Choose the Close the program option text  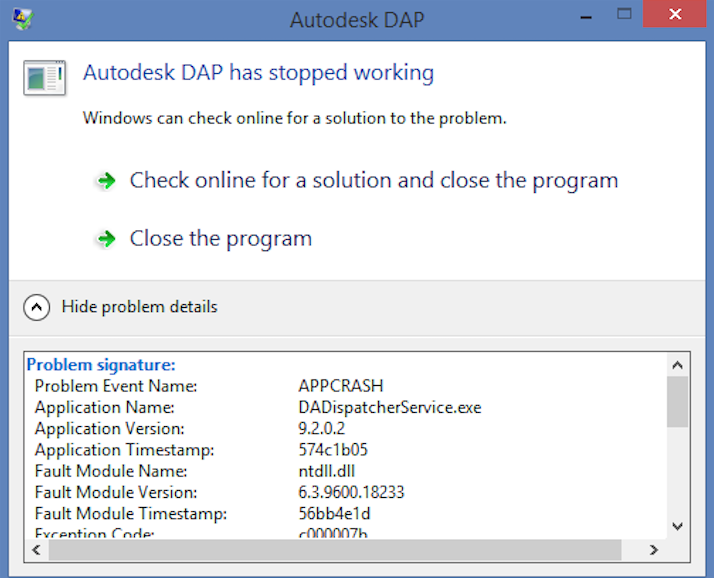pos(220,239)
